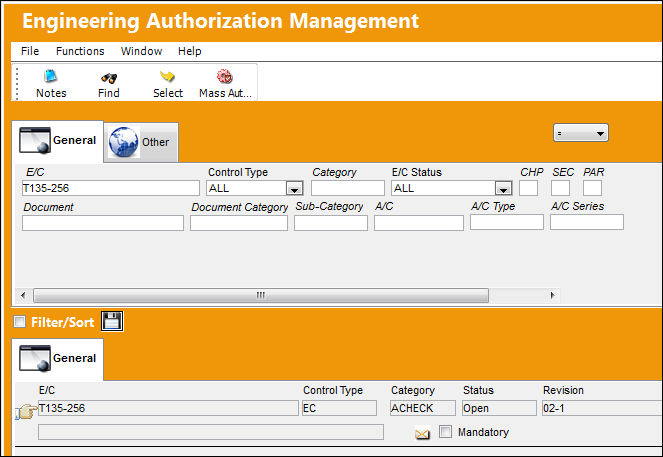Expand the E/C Status ALL dropdown
This screenshot has width=663, height=457.
pos(503,189)
